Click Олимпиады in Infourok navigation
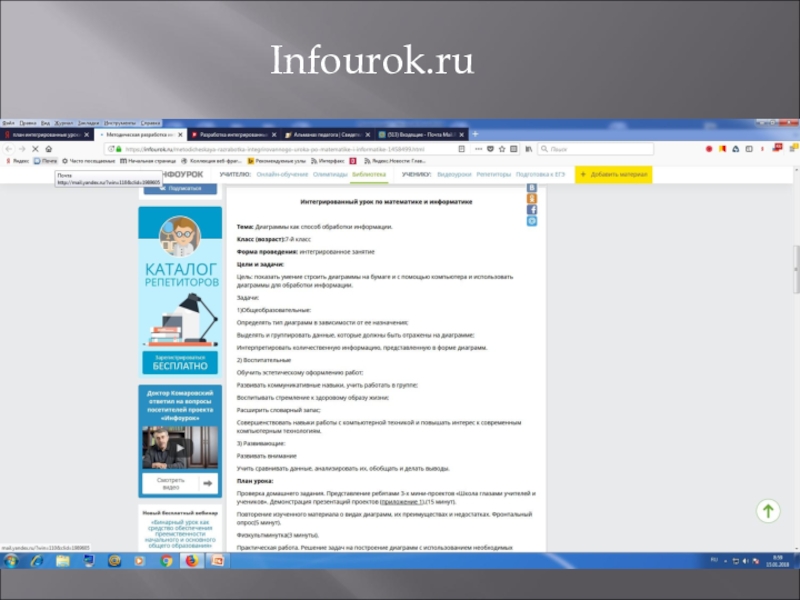800x600 pixels. point(330,174)
